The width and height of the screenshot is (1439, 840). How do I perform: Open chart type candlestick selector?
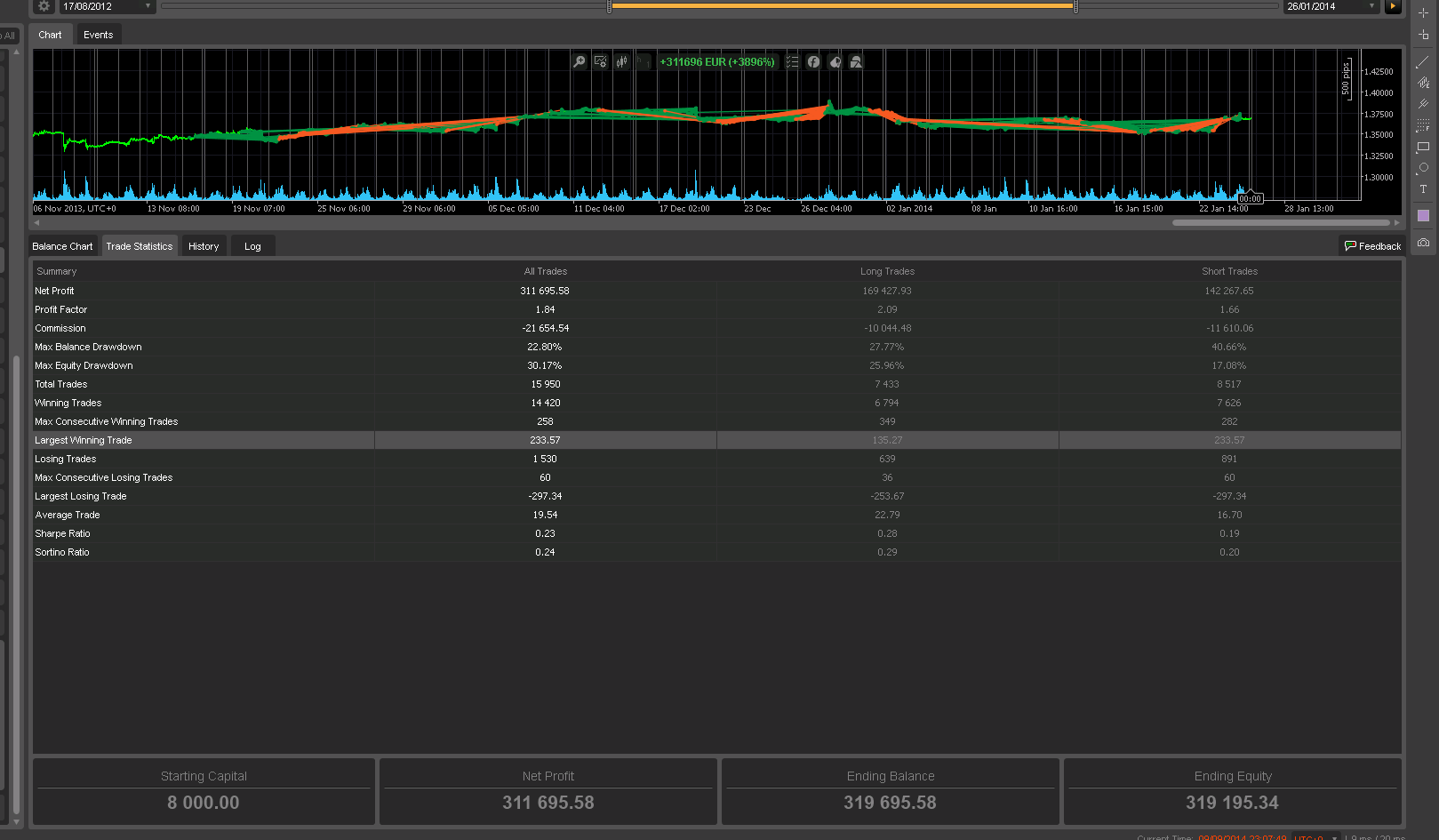pos(622,62)
